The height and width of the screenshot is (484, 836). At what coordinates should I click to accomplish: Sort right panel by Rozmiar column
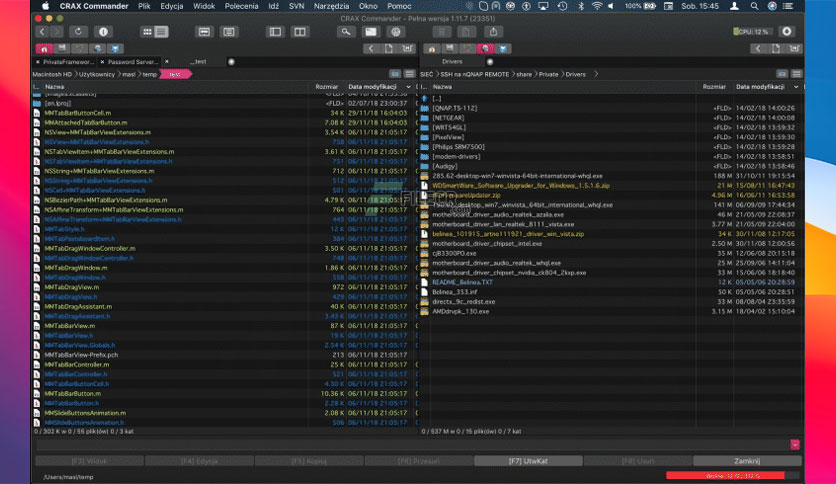[714, 87]
